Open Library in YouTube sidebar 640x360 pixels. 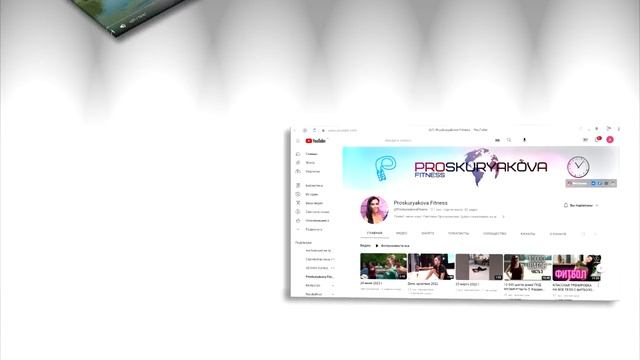[313, 185]
